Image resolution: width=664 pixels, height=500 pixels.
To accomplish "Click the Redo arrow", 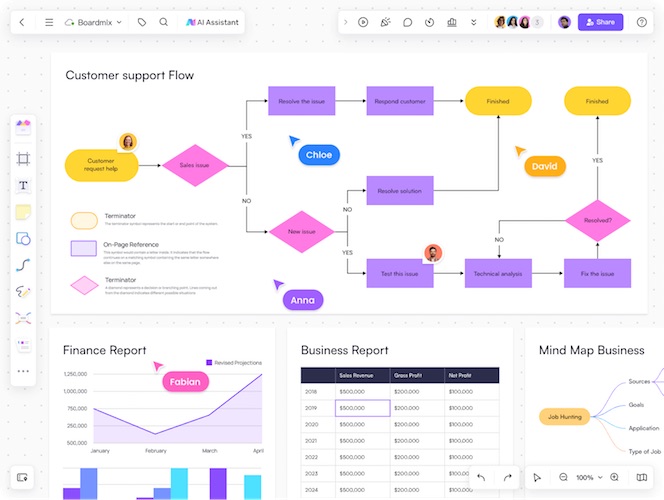I will [x=508, y=478].
